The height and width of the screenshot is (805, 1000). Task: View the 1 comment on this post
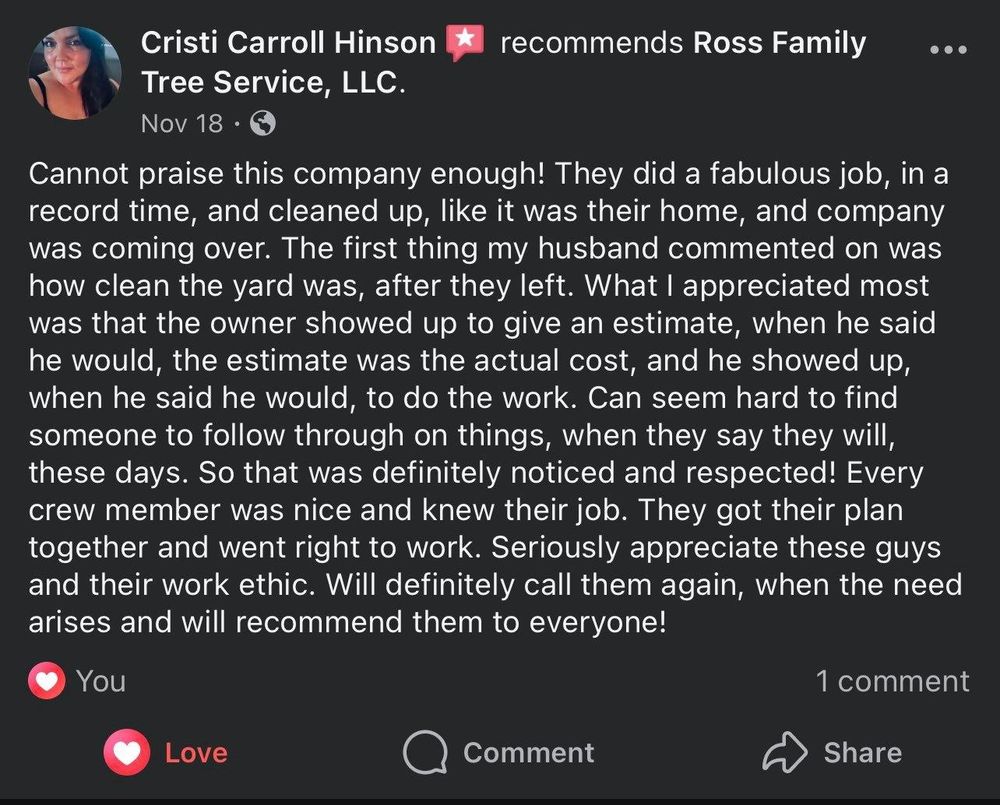coord(891,680)
